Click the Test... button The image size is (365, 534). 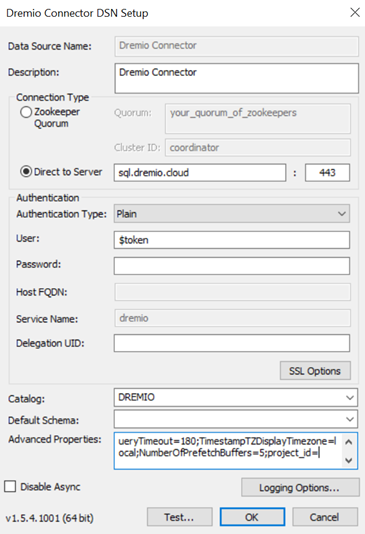tap(179, 517)
